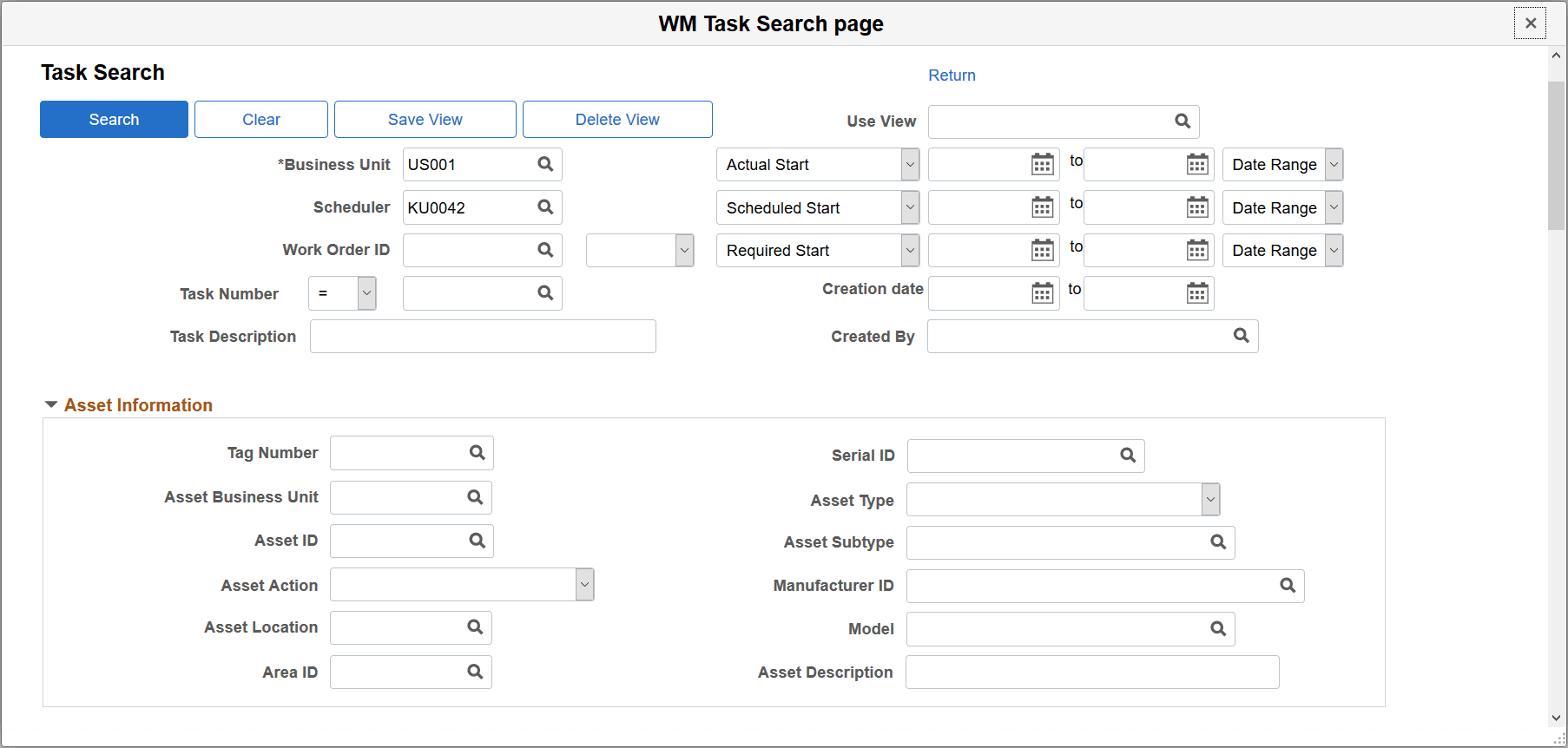This screenshot has height=748, width=1568.
Task: Open the Work Order ID lookup icon
Action: (x=545, y=250)
